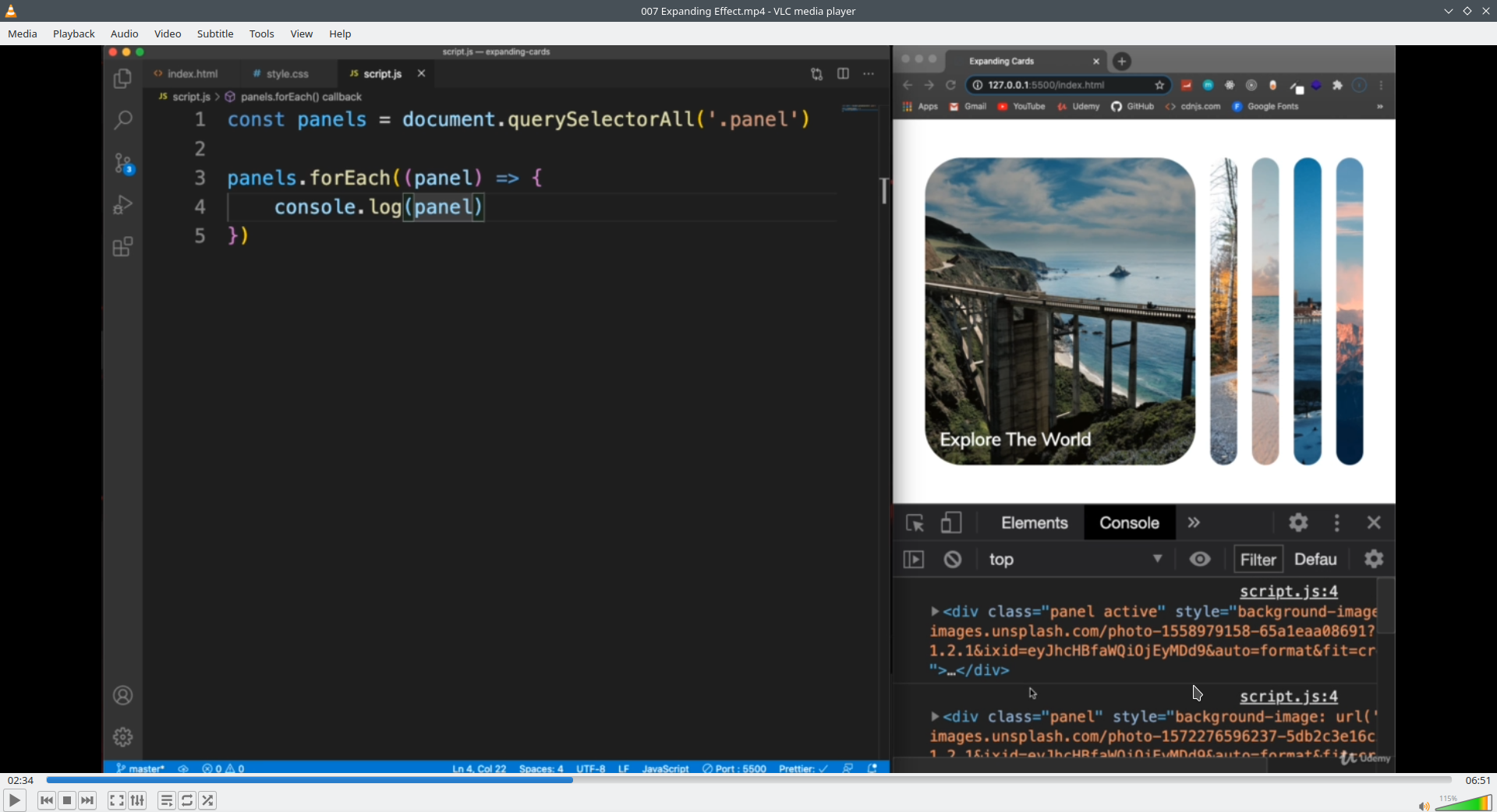Toggle the console live expression eye

pyautogui.click(x=1200, y=559)
